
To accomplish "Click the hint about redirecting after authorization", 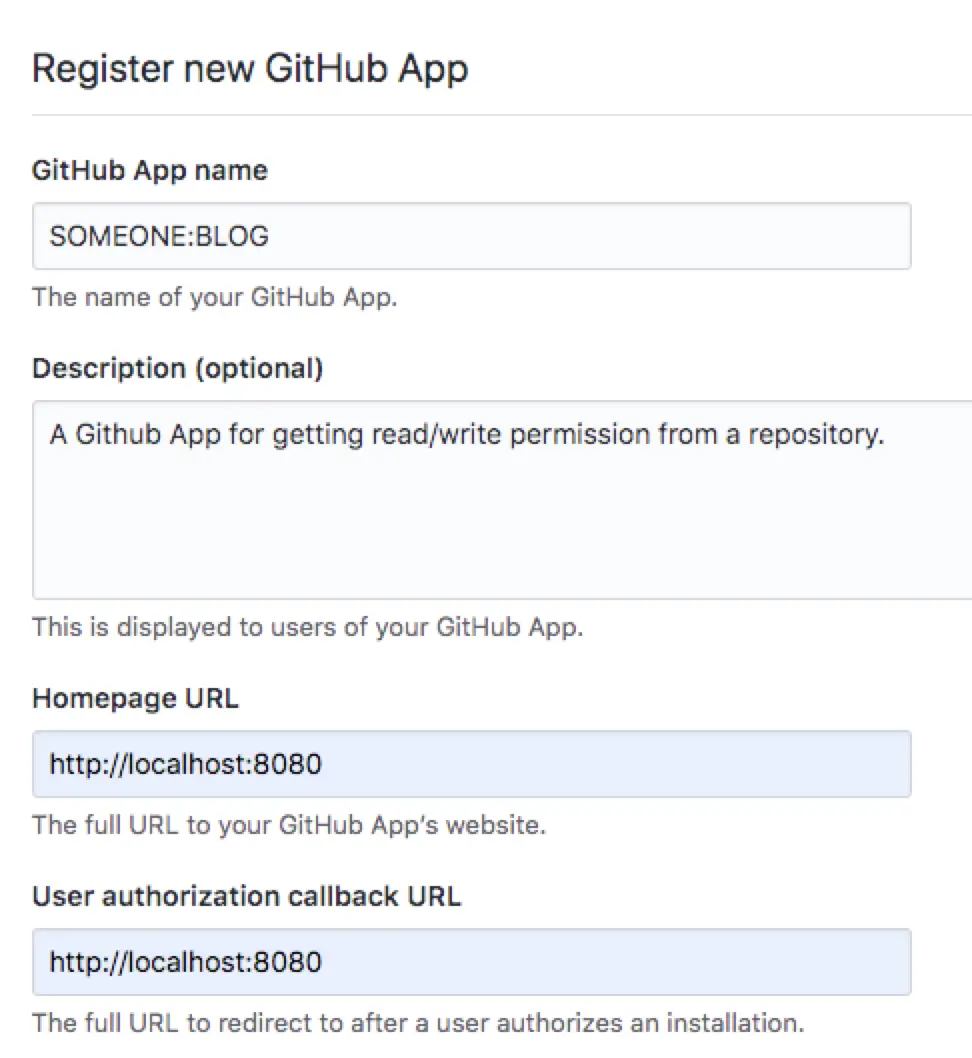I will (x=418, y=1024).
